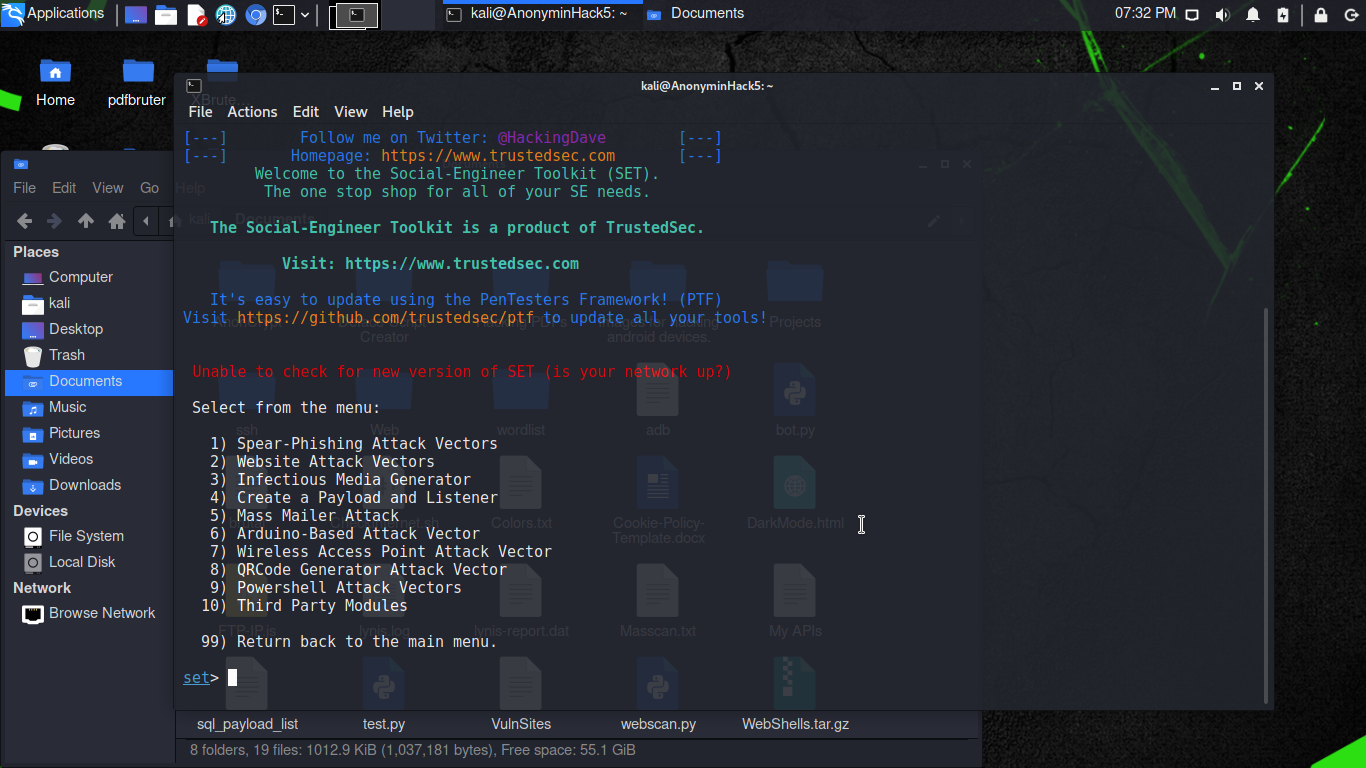Go to parent folder with up arrow

coord(86,221)
